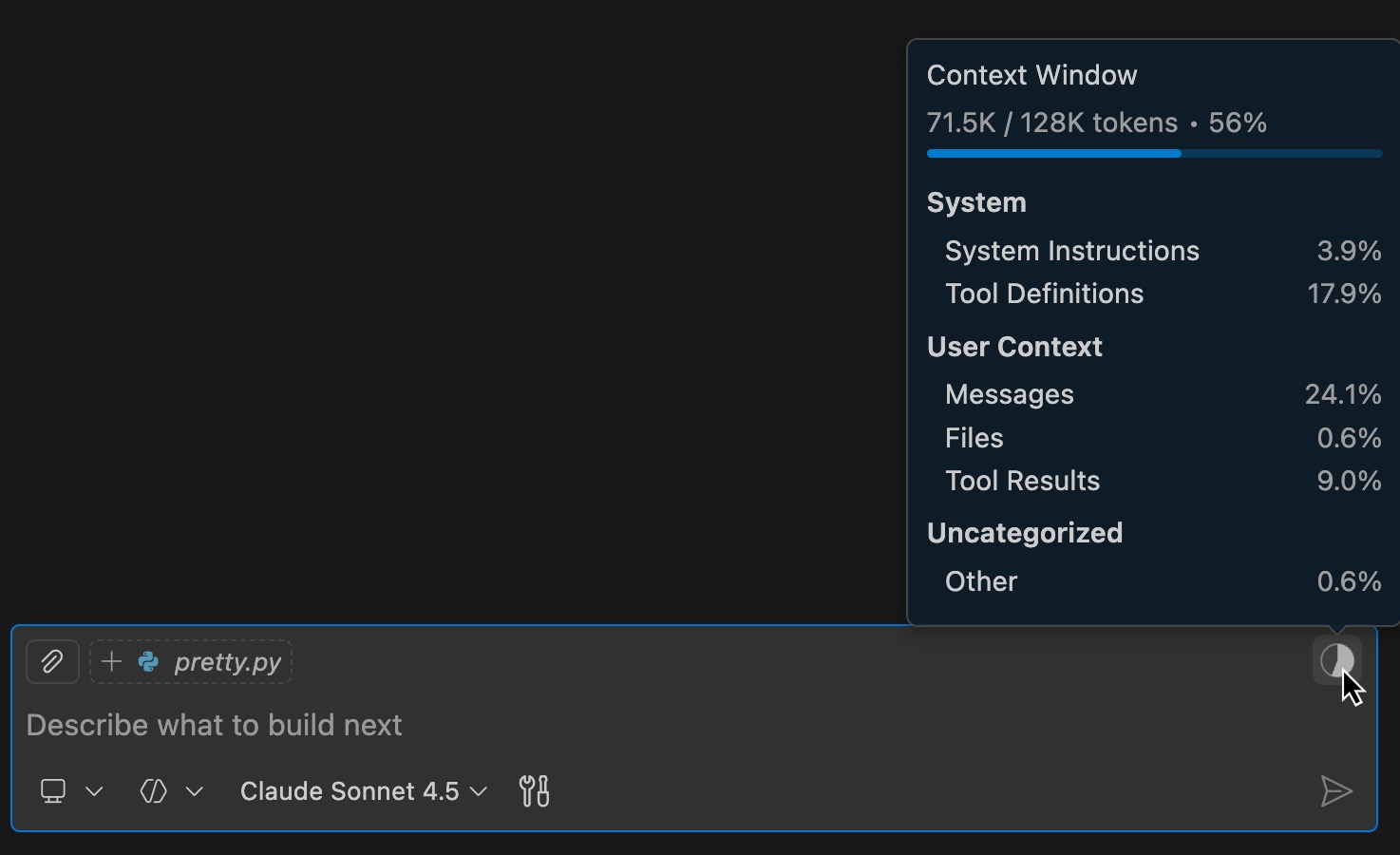Focus the "Describe what to build next" input
The width and height of the screenshot is (1400, 855).
[665, 725]
